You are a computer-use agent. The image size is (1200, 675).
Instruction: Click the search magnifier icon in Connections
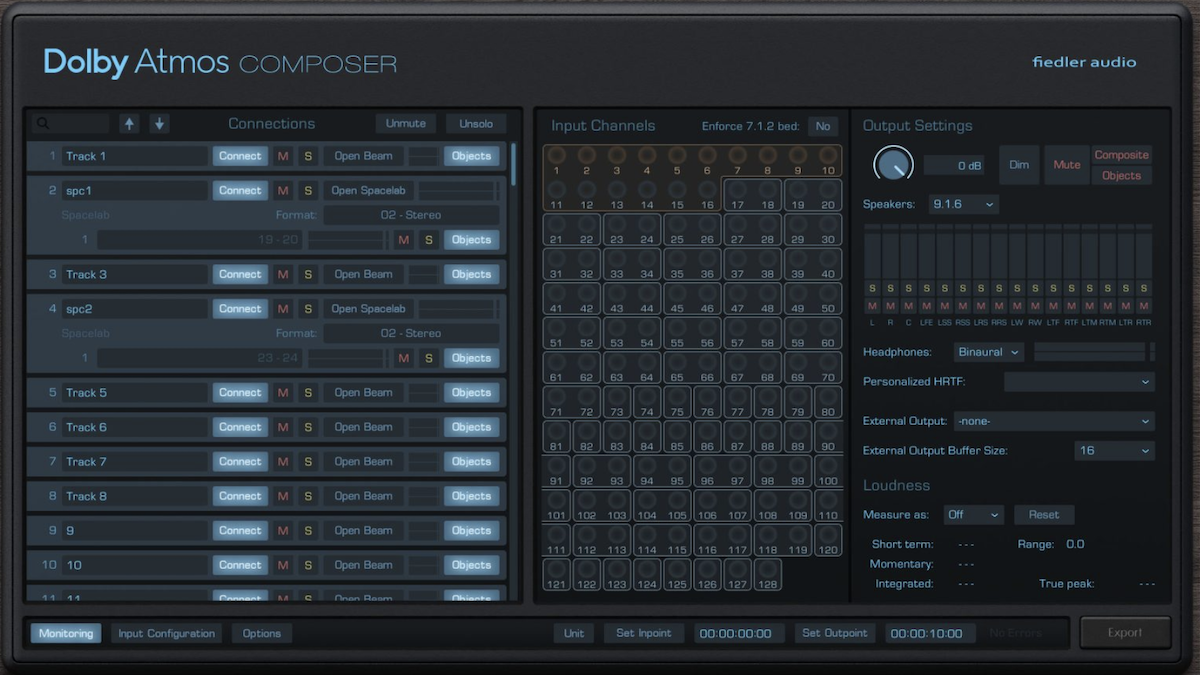[43, 124]
